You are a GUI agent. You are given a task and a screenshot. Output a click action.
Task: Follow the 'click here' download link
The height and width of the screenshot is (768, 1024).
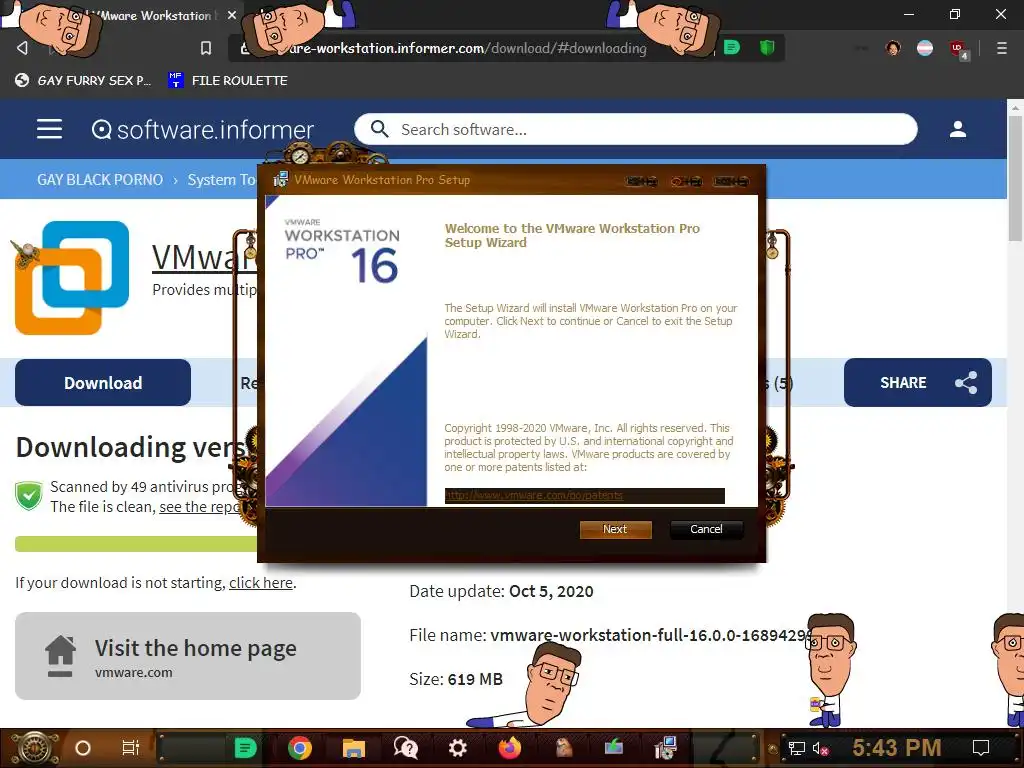(x=261, y=583)
